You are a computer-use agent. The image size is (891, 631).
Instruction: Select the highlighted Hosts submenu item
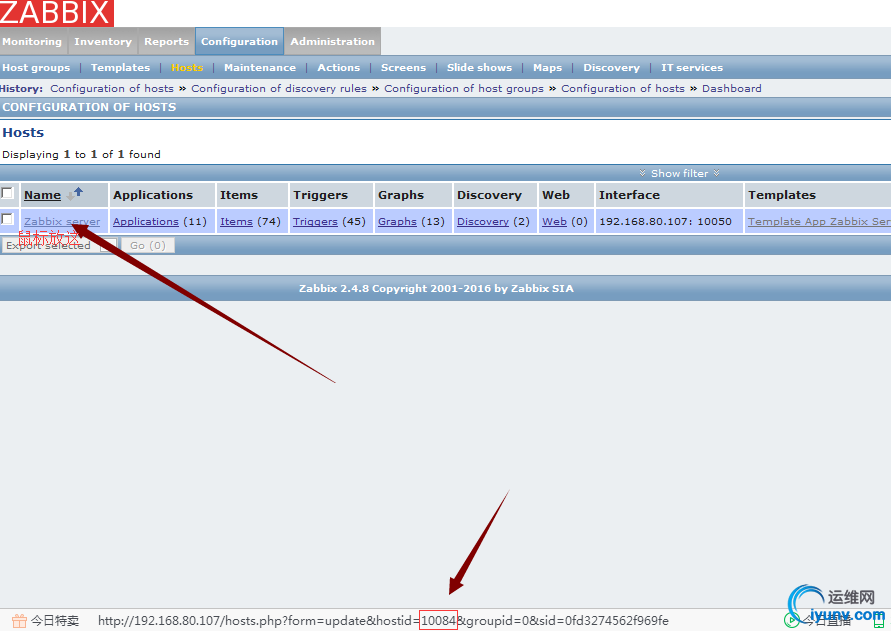pyautogui.click(x=187, y=68)
